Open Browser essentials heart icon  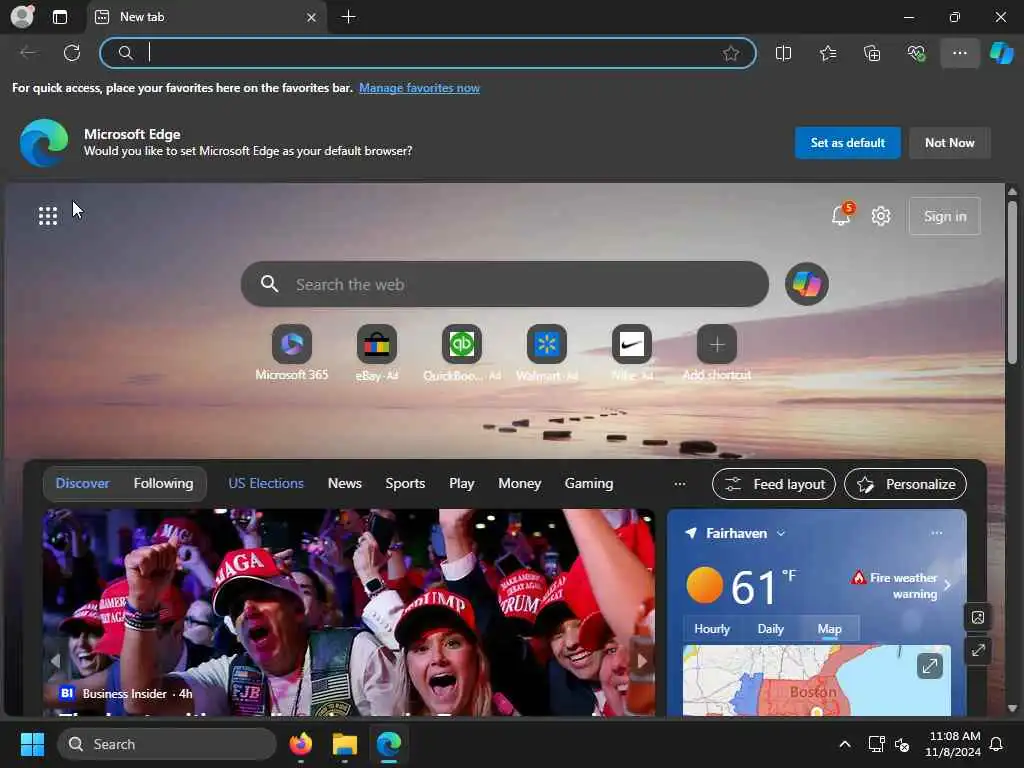[x=916, y=53]
